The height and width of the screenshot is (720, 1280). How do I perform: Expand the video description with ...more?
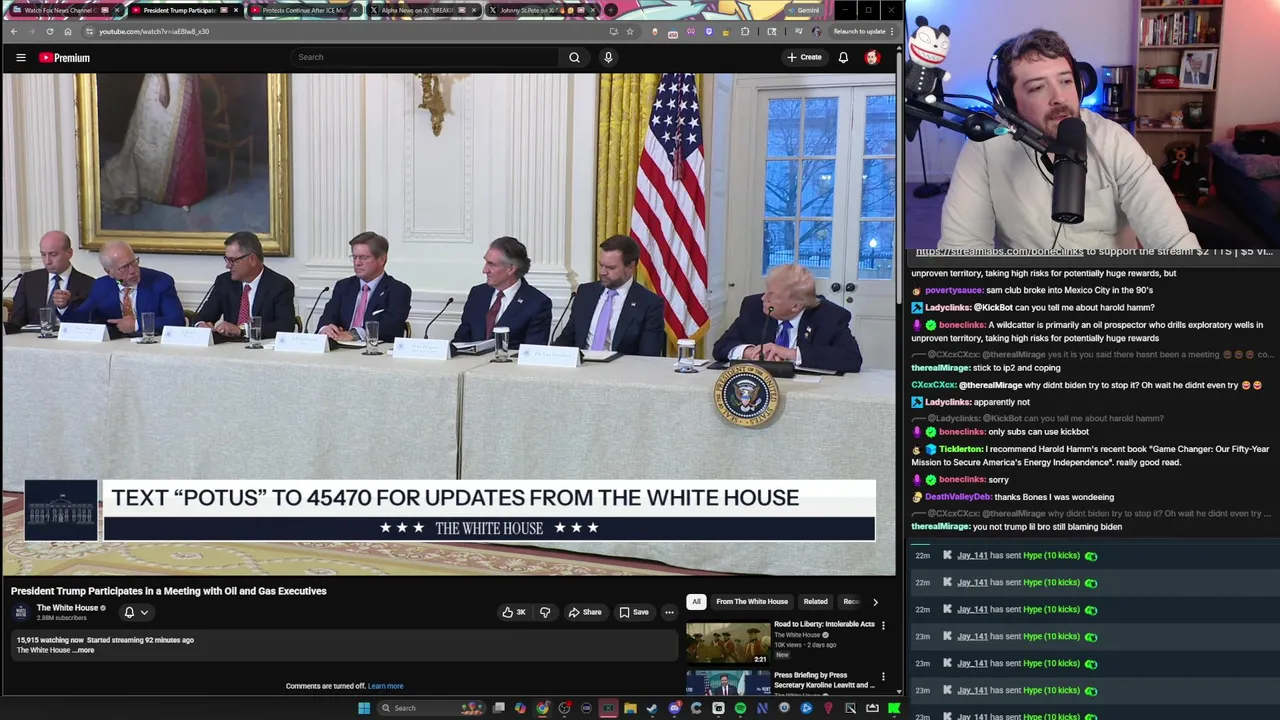(85, 650)
